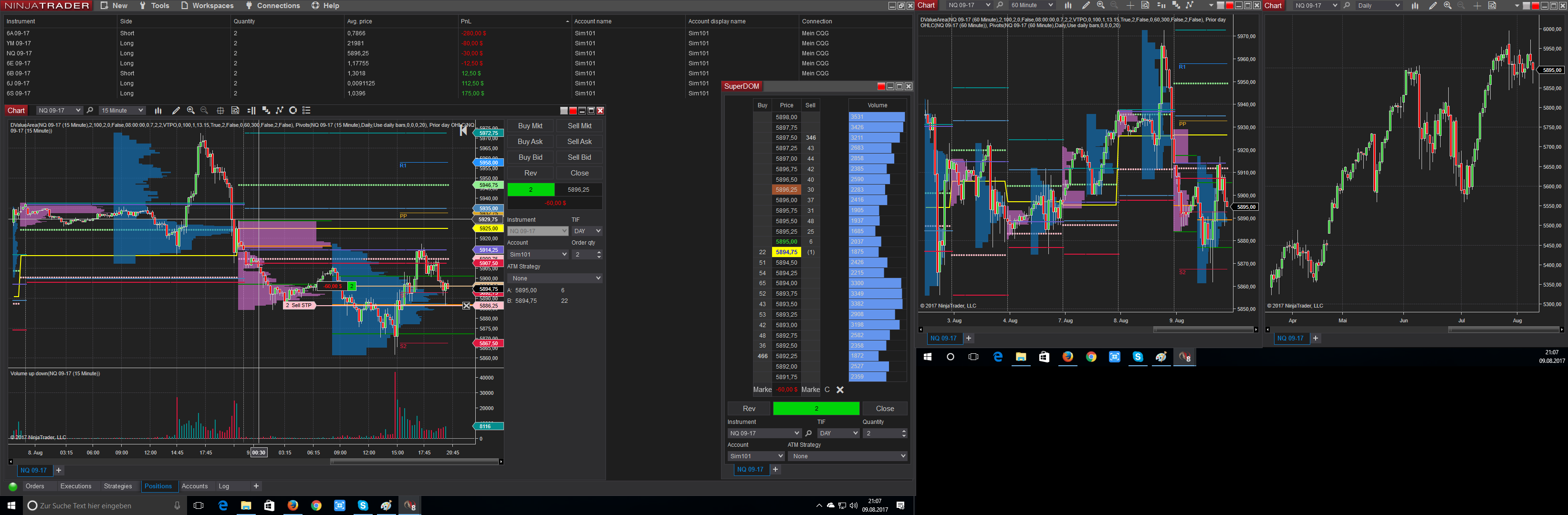1568x515 pixels.
Task: Sort positions by the PnL column header
Action: [514, 21]
